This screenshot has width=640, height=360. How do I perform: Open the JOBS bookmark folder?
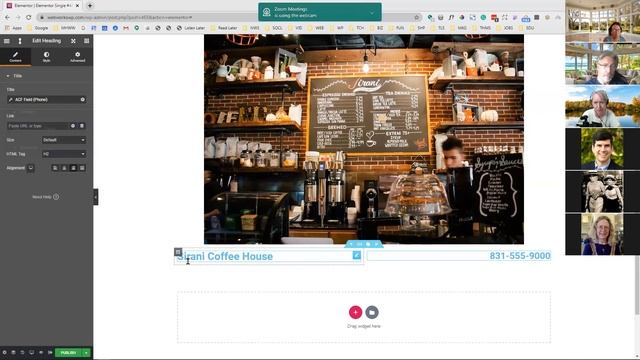(x=505, y=28)
